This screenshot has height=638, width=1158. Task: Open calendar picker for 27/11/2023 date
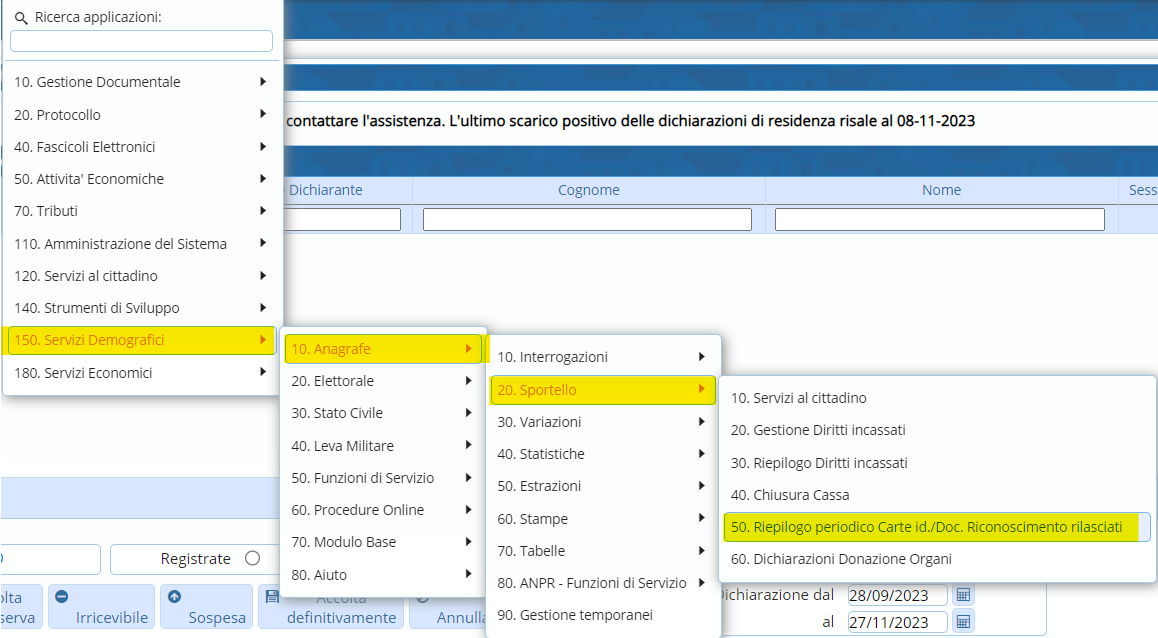(x=962, y=622)
